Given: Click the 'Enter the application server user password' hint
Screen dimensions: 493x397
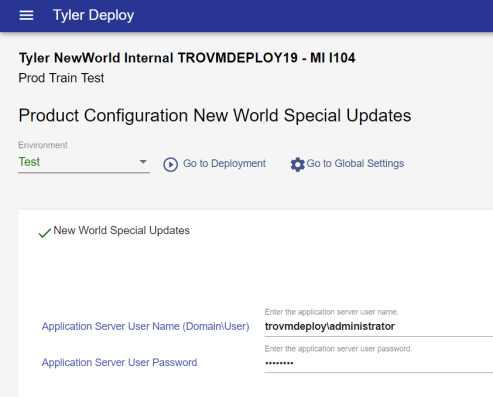Looking at the screenshot, I should (338, 349).
